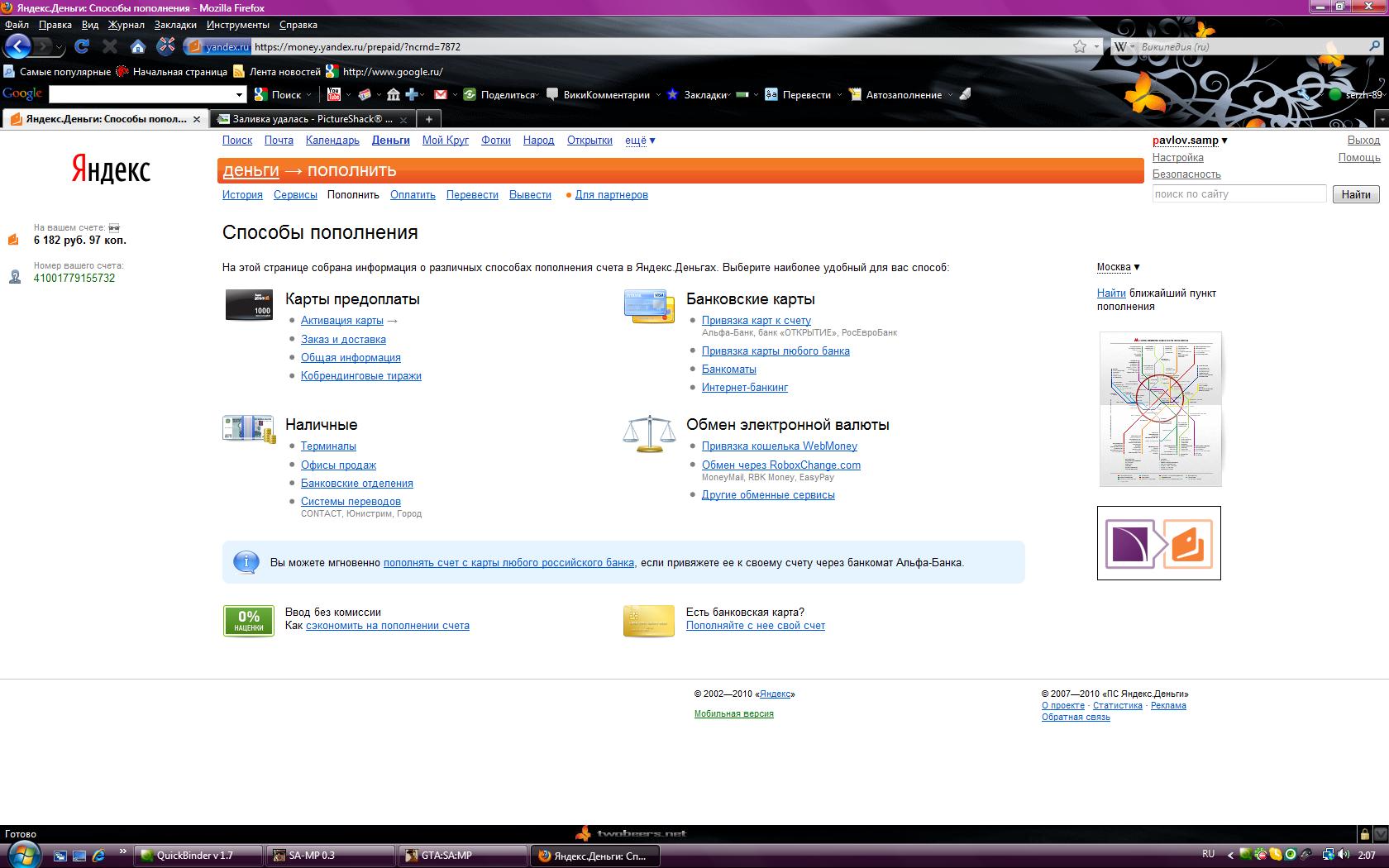The height and width of the screenshot is (868, 1389).
Task: Open the Home page icon
Action: (138, 46)
